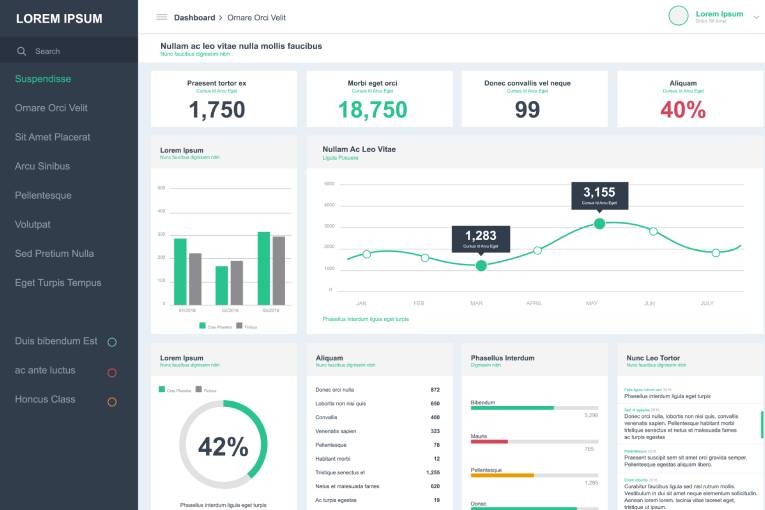765x510 pixels.
Task: Click the Nunc Leo Tortor panel title
Action: [x=653, y=358]
